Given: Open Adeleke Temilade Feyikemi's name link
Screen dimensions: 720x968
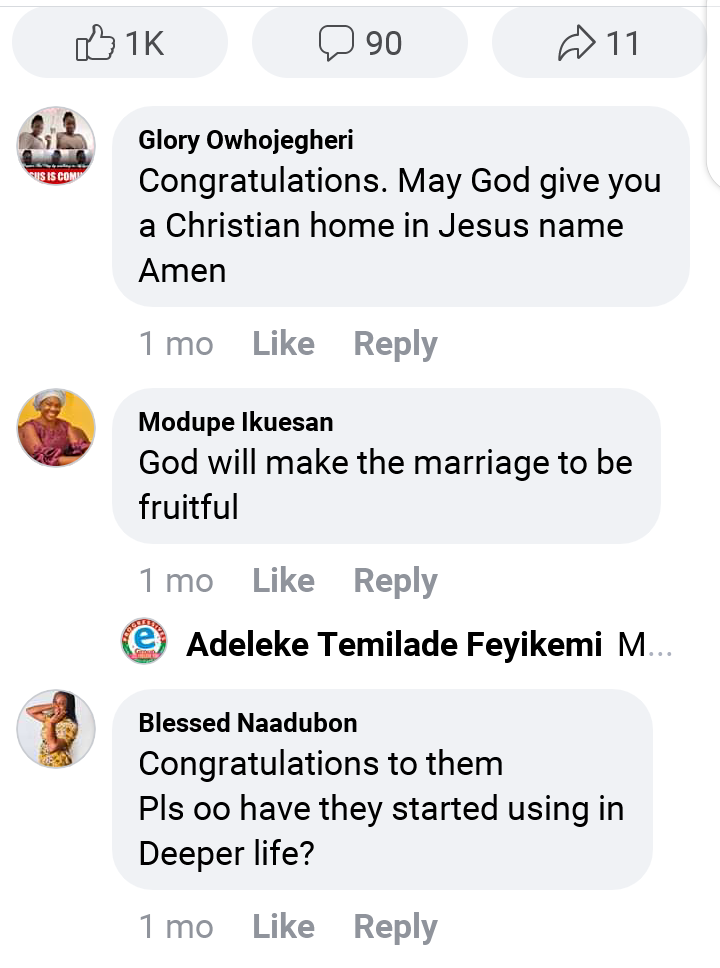Looking at the screenshot, I should click(x=394, y=646).
